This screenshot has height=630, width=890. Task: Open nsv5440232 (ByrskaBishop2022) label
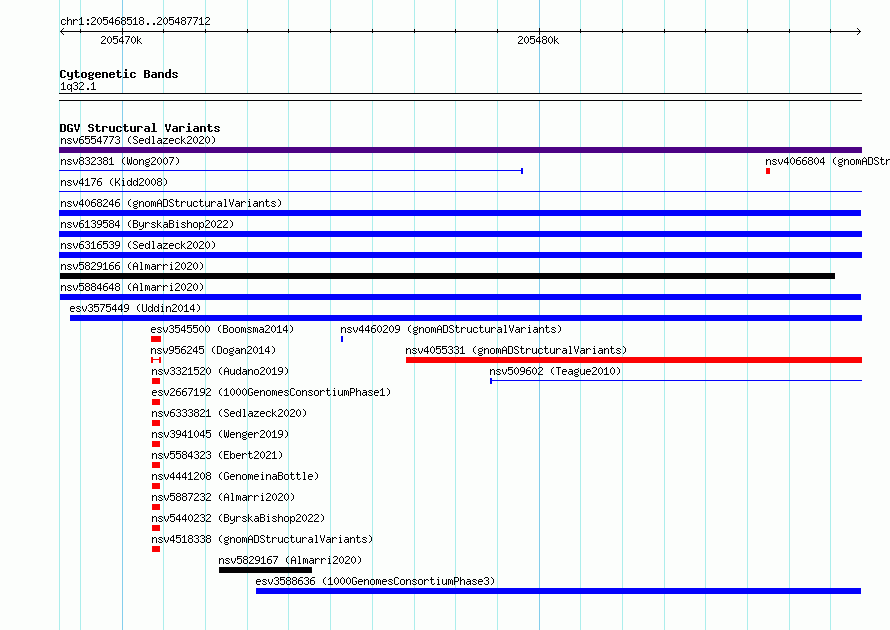(x=238, y=518)
